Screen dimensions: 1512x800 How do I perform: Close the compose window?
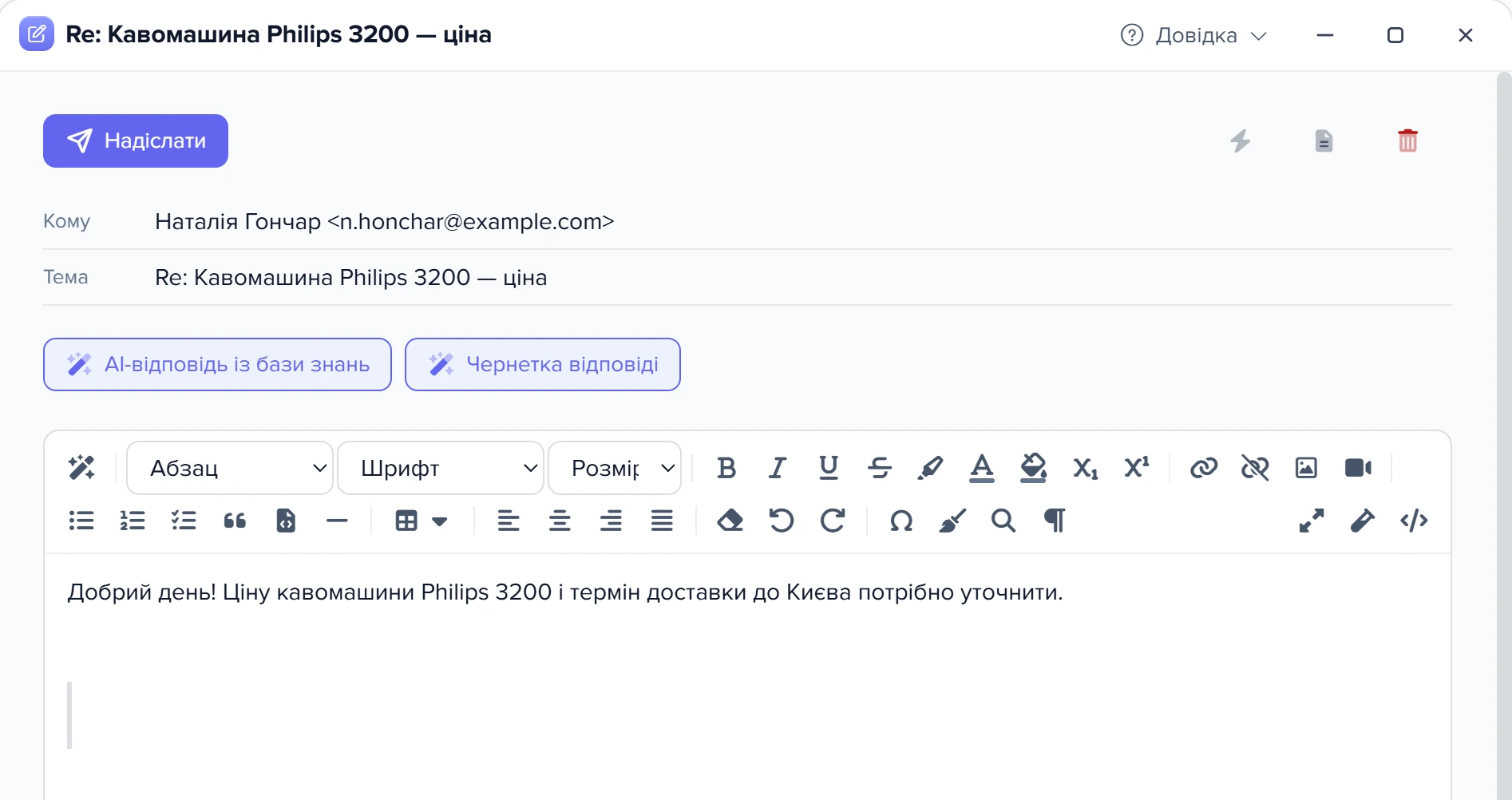pyautogui.click(x=1466, y=35)
